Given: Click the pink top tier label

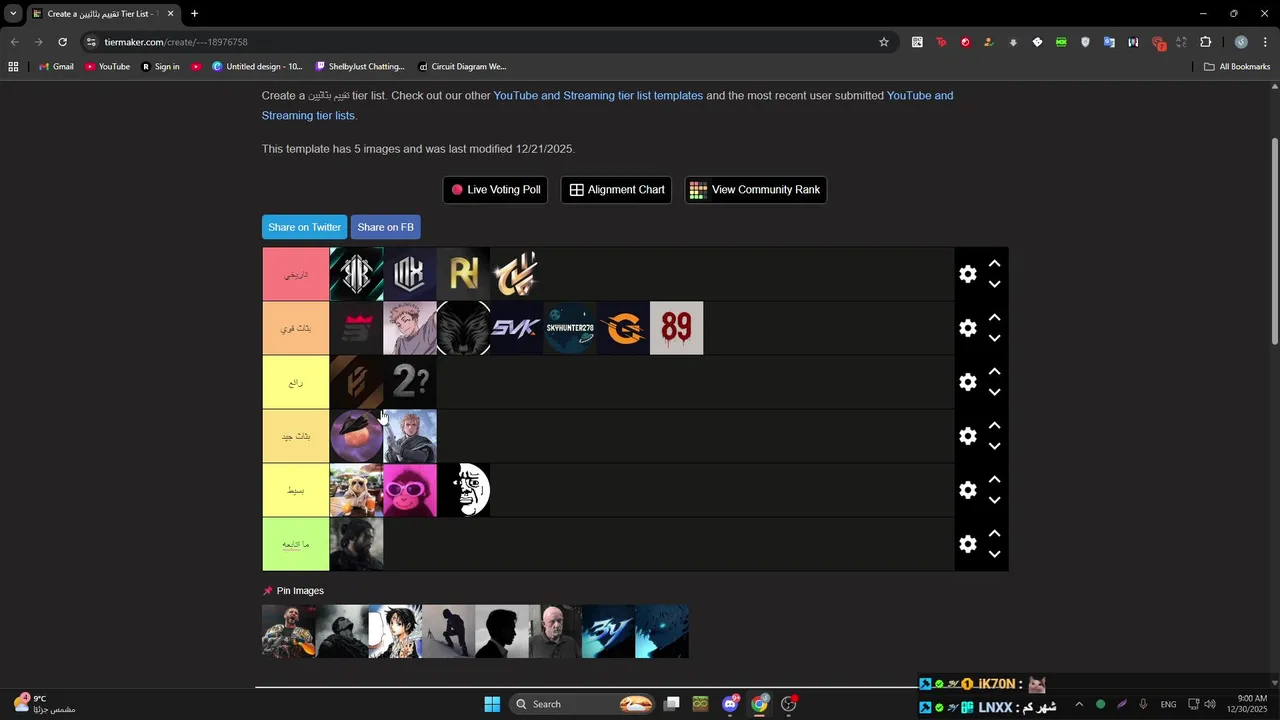Looking at the screenshot, I should [x=296, y=274].
